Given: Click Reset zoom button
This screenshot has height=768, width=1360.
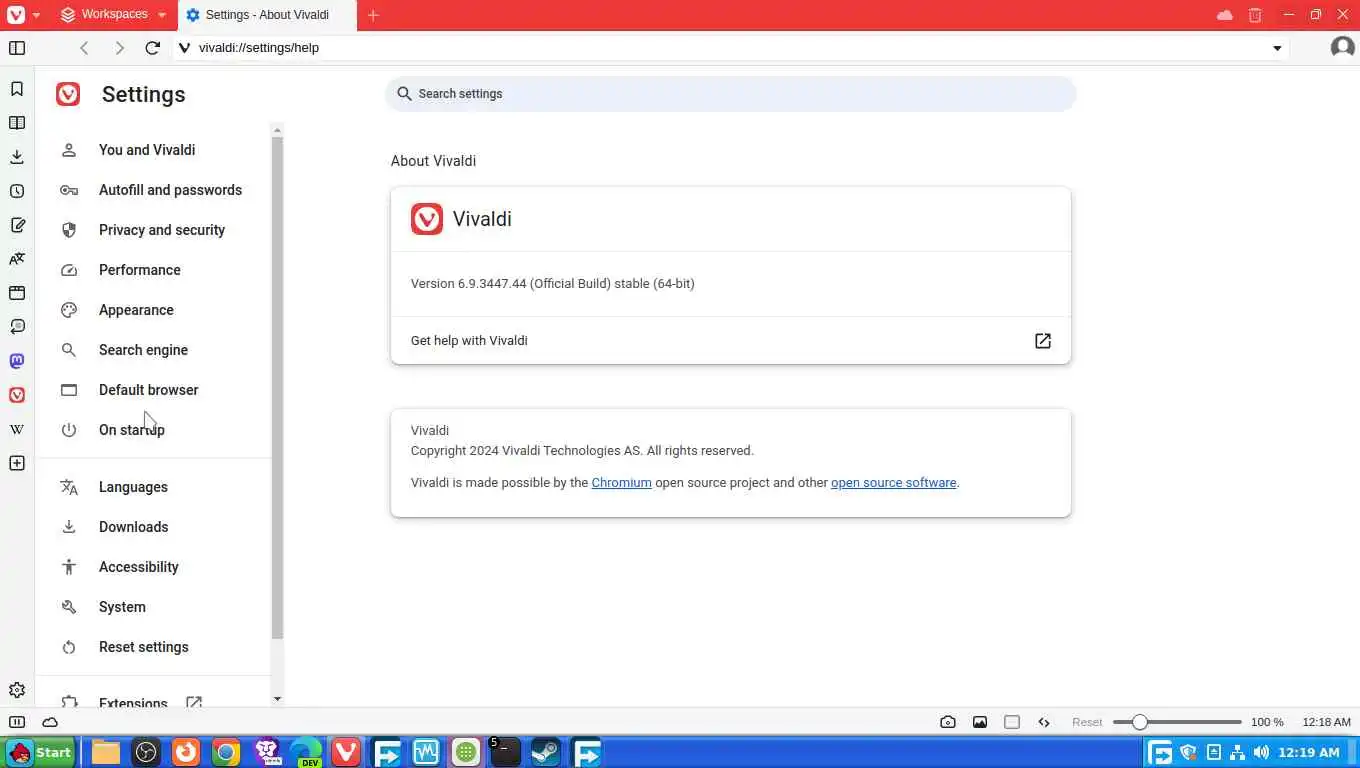Looking at the screenshot, I should [x=1087, y=722].
